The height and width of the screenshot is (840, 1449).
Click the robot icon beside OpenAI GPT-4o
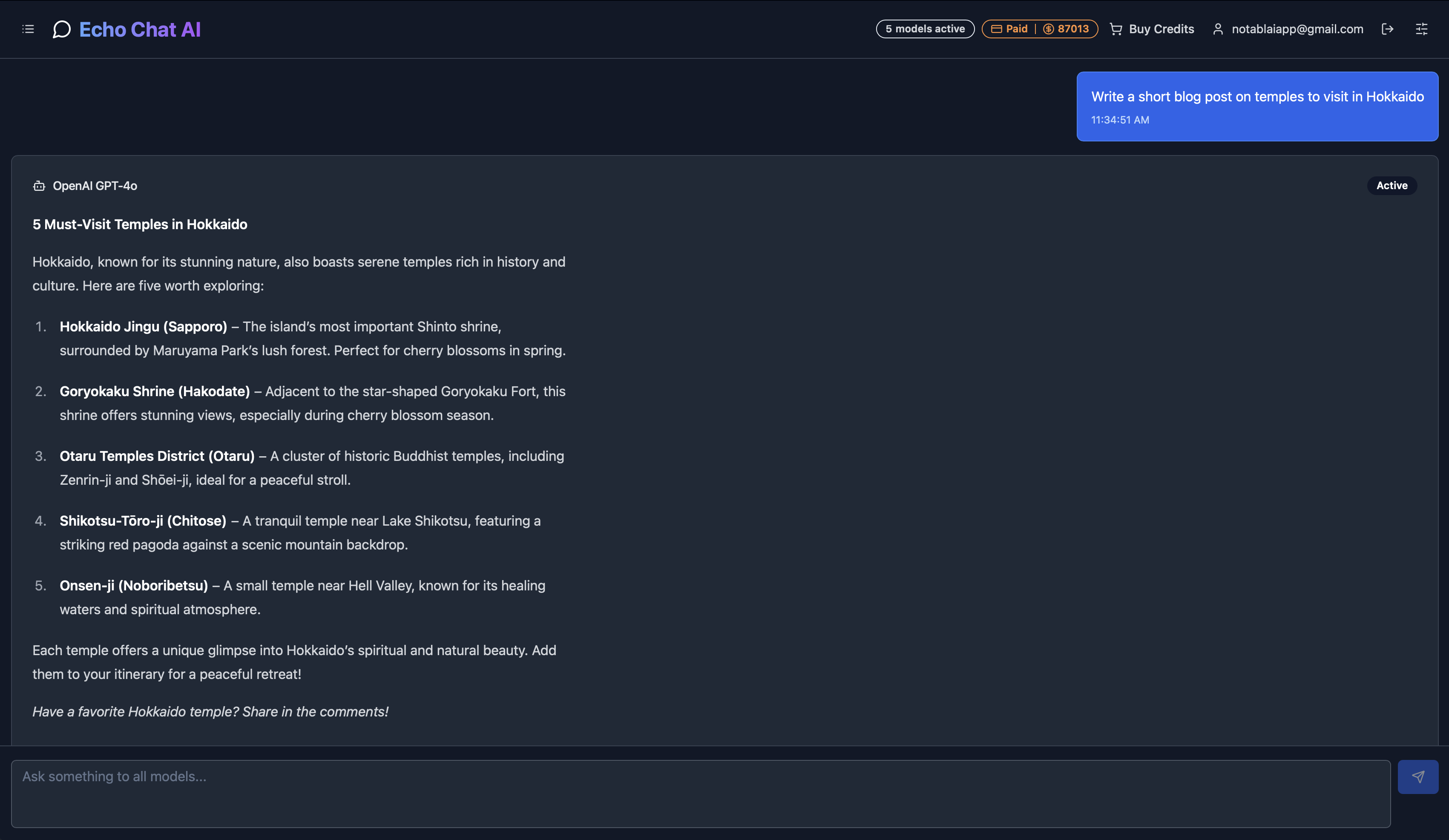[x=39, y=186]
